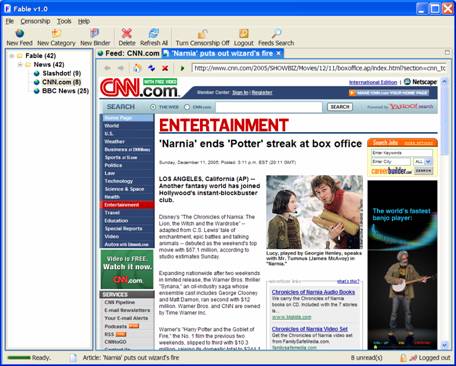Open Feeds Search magnifier

point(276,33)
